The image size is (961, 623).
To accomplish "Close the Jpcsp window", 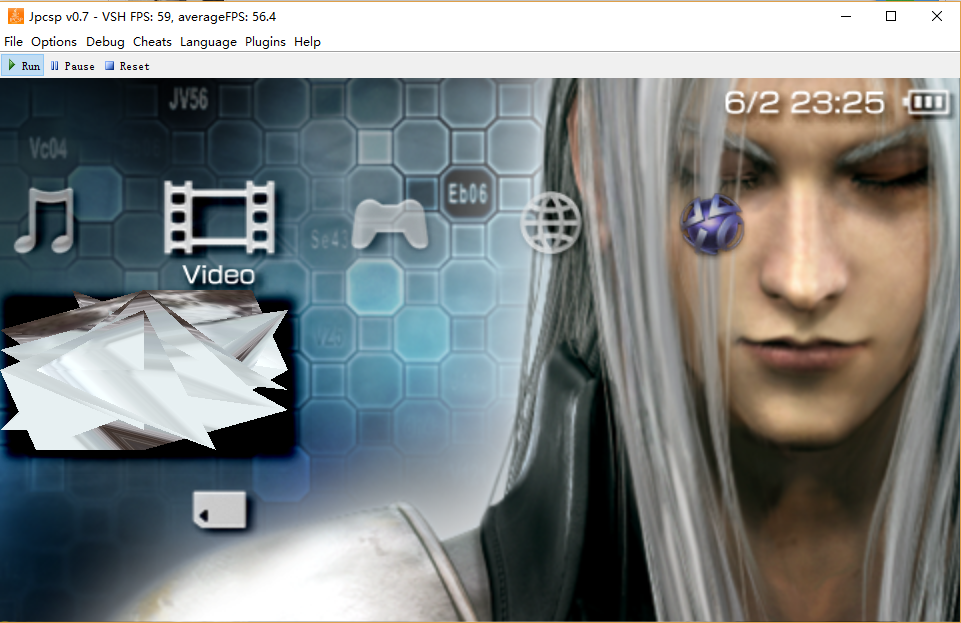I will [936, 17].
